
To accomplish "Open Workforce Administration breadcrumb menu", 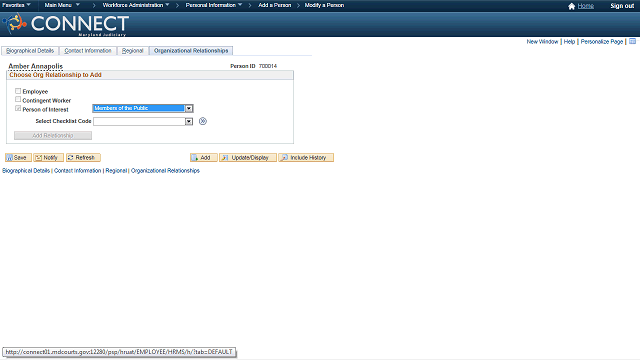I will pyautogui.click(x=136, y=5).
